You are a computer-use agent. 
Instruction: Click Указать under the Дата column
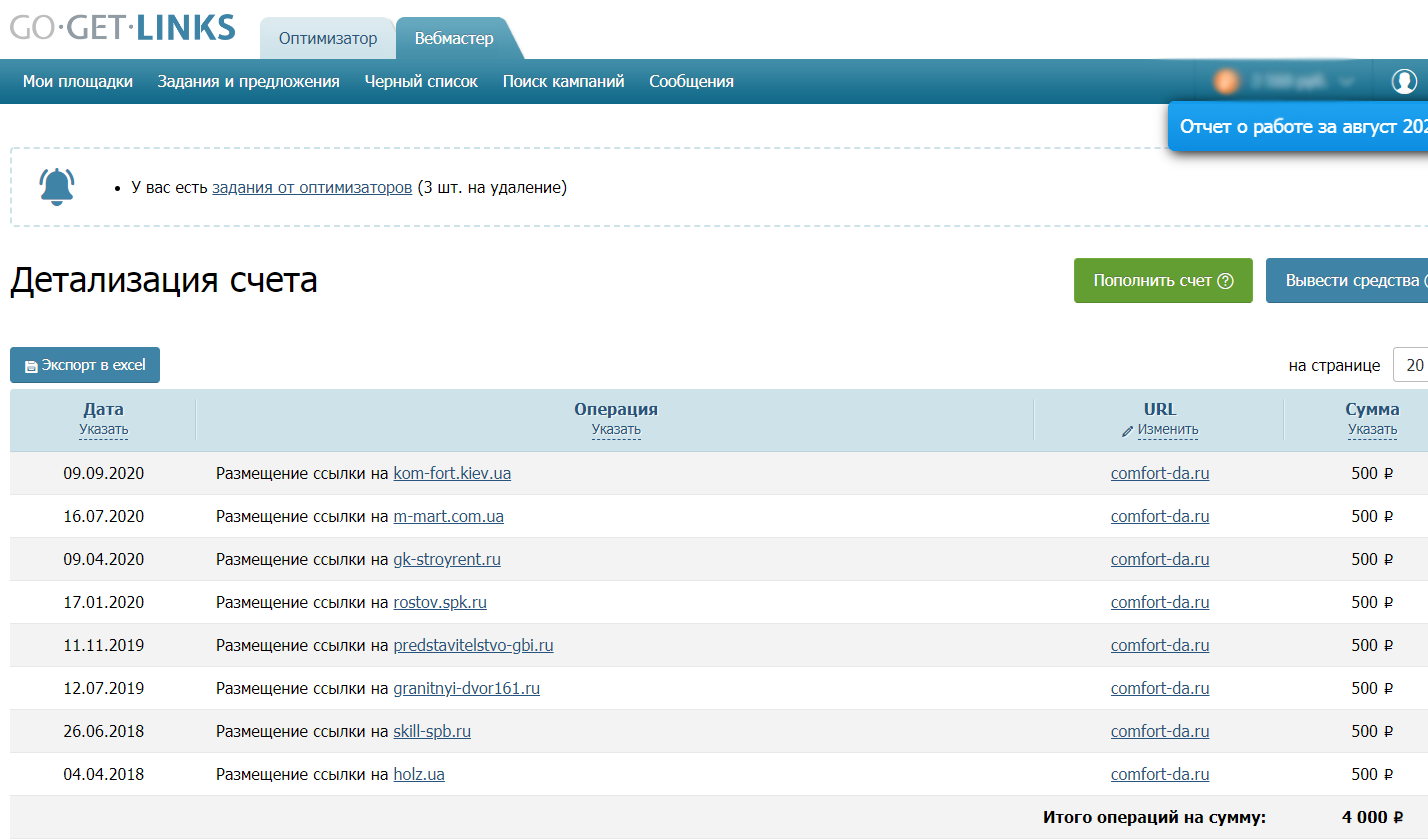[104, 430]
